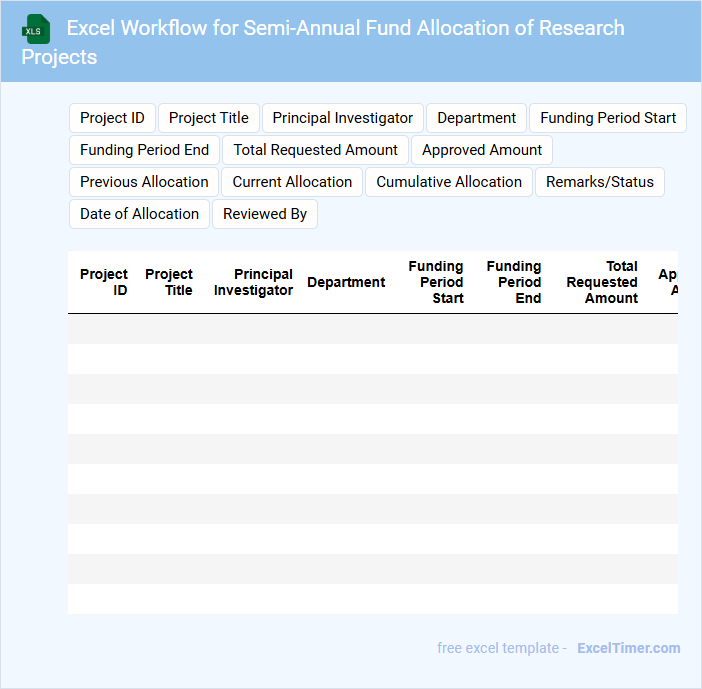
Task: Click the Principal Investigator tag
Action: click(x=342, y=118)
